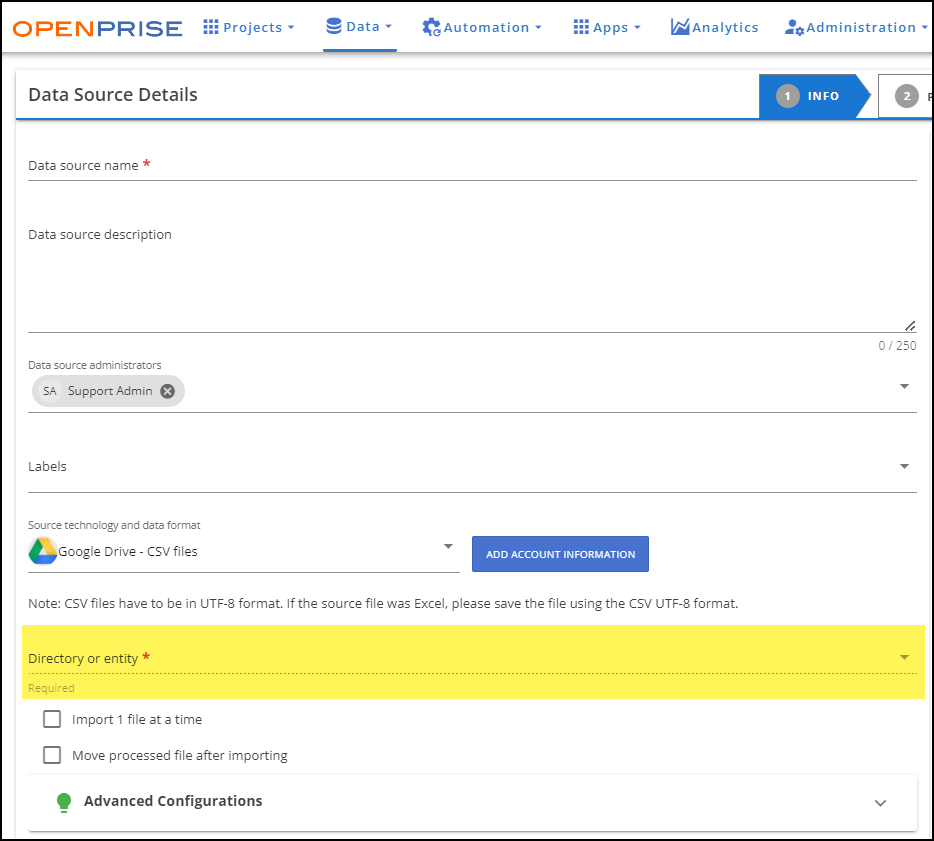
Task: Click the Google Drive icon
Action: pyautogui.click(x=42, y=551)
